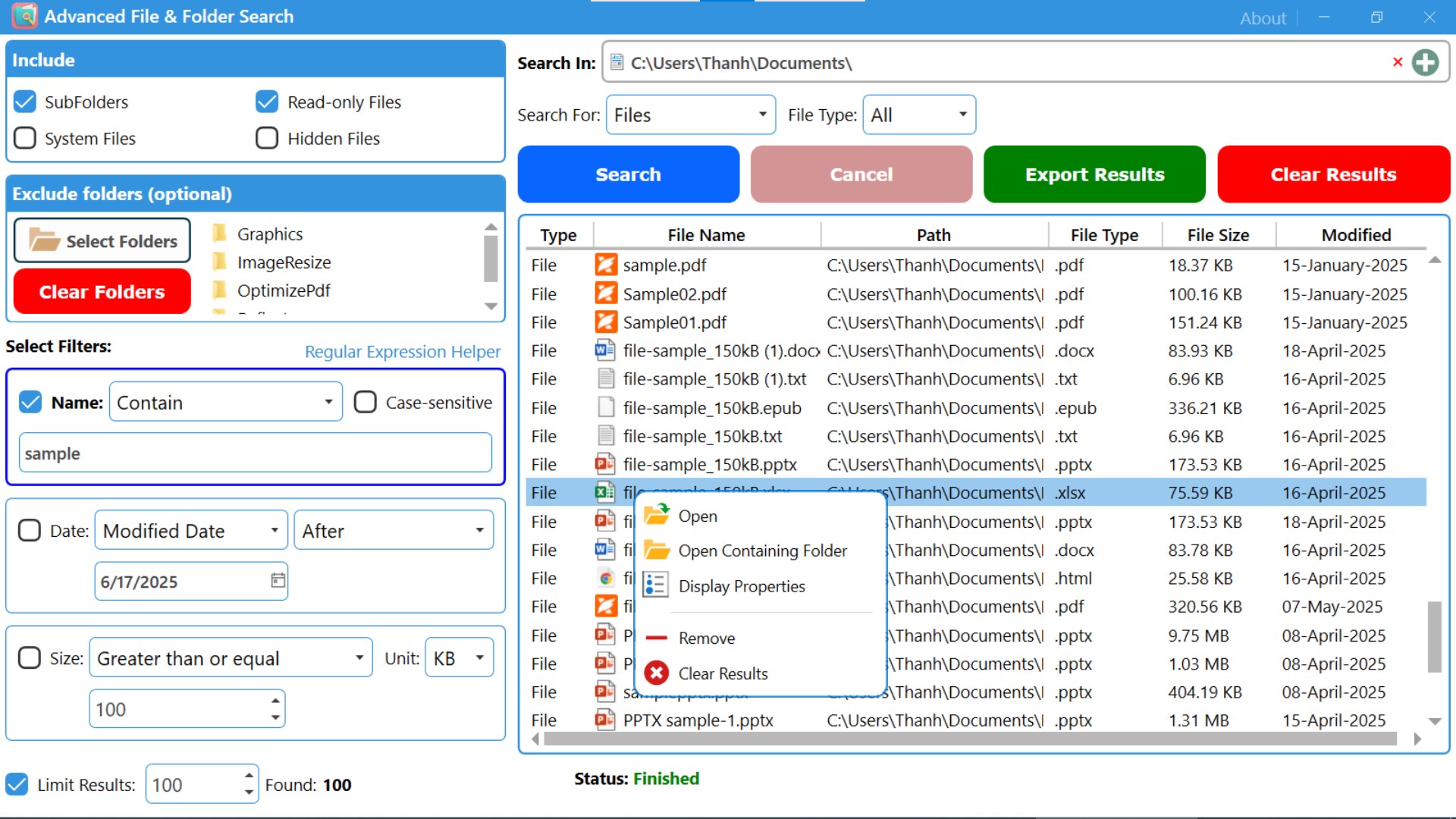Open the Name Contain dropdown
The image size is (1456, 819).
(x=226, y=402)
